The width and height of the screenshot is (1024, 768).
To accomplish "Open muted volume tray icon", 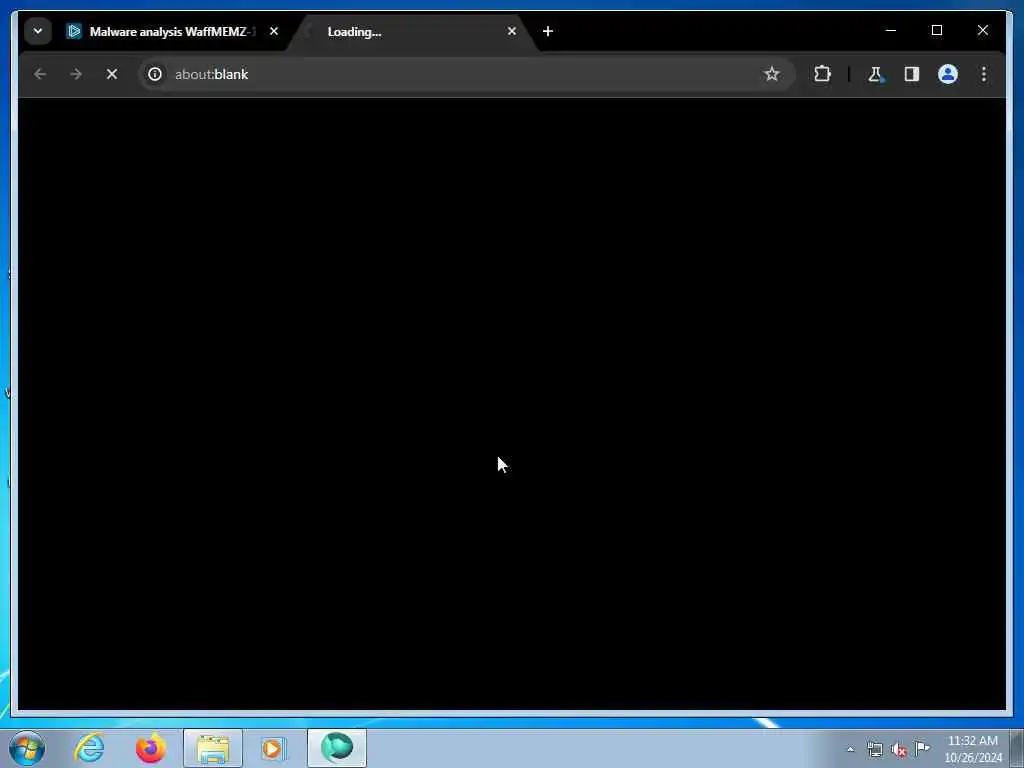I will coord(899,750).
